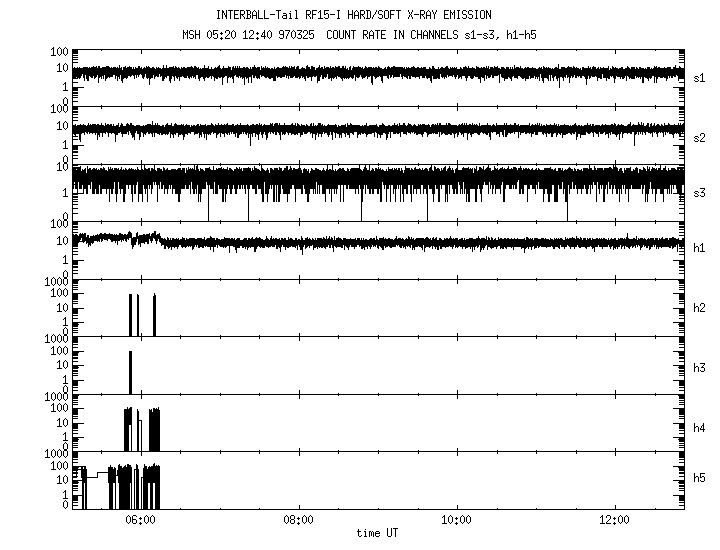Image resolution: width=720 pixels, height=550 pixels.
Task: Select the h4 channel label
Action: (700, 428)
